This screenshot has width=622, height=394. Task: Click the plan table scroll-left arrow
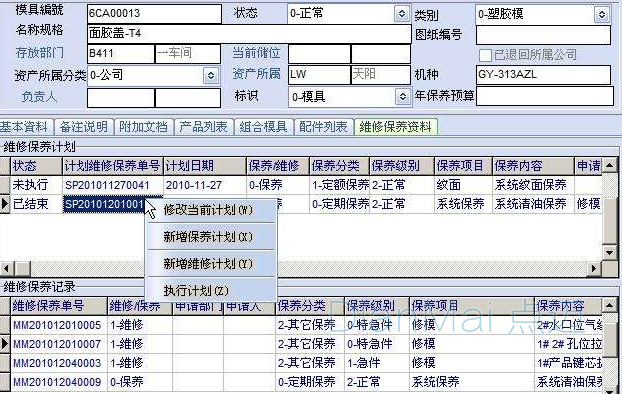(7, 269)
